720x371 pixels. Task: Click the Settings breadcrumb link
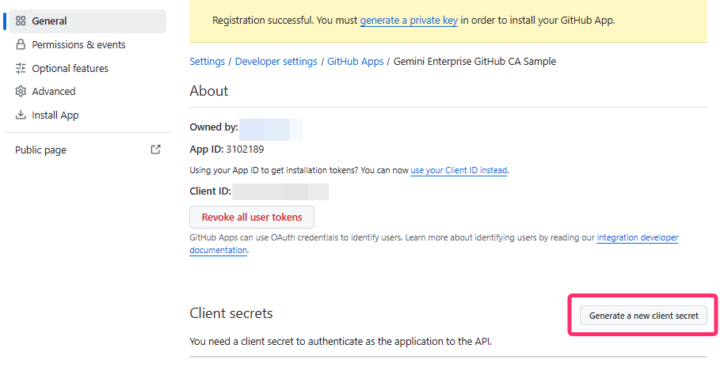(x=207, y=62)
